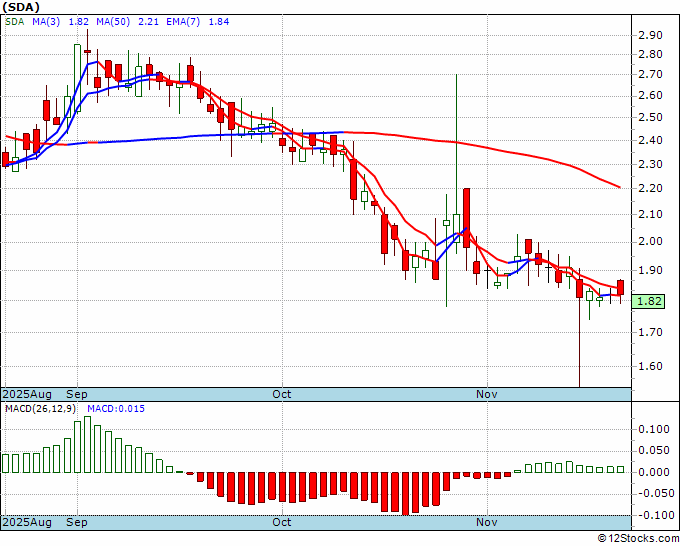Click the EMA(7) legend label
Viewport: 680px width, 546px height.
pos(183,22)
